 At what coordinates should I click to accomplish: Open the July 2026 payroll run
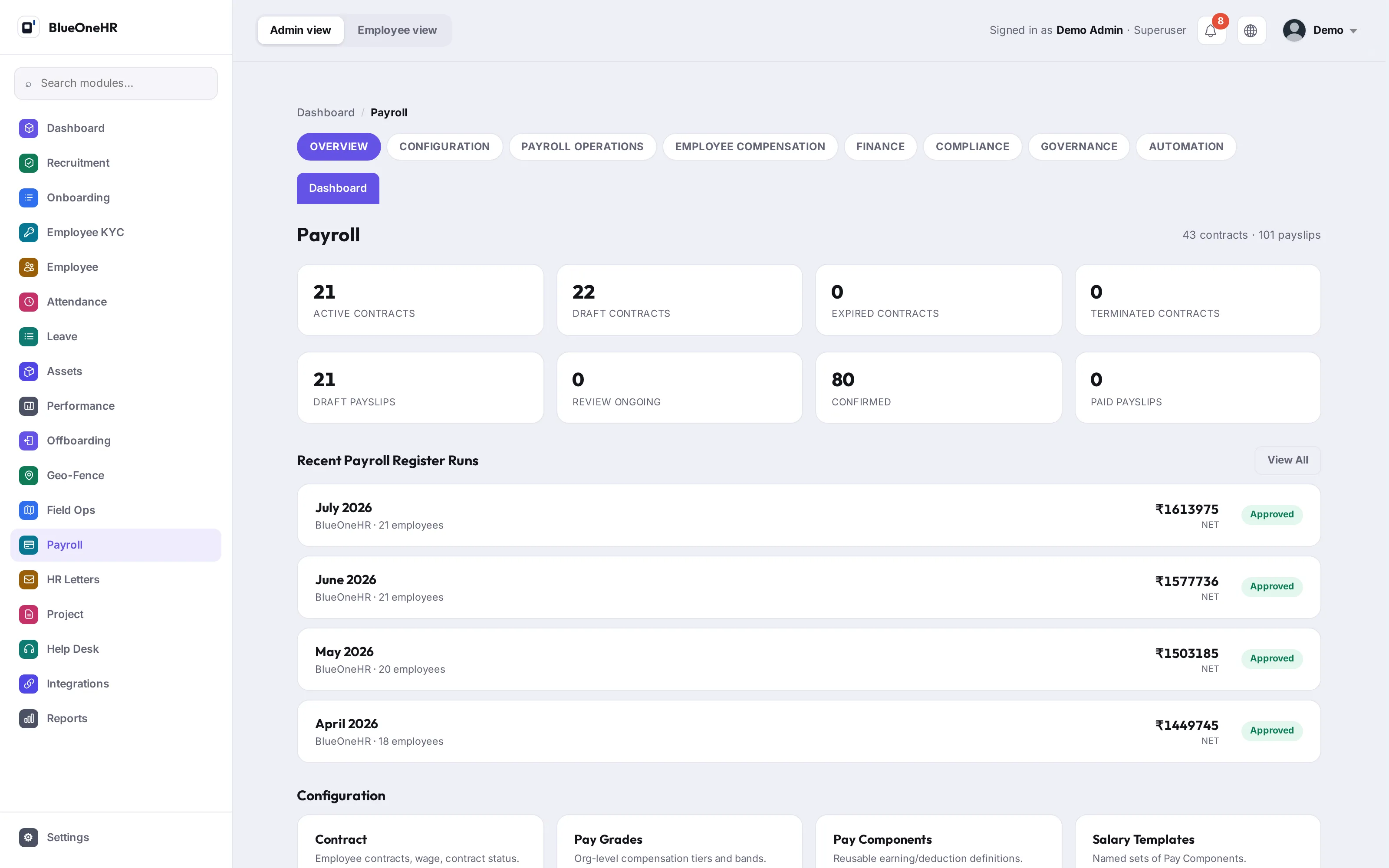point(808,515)
